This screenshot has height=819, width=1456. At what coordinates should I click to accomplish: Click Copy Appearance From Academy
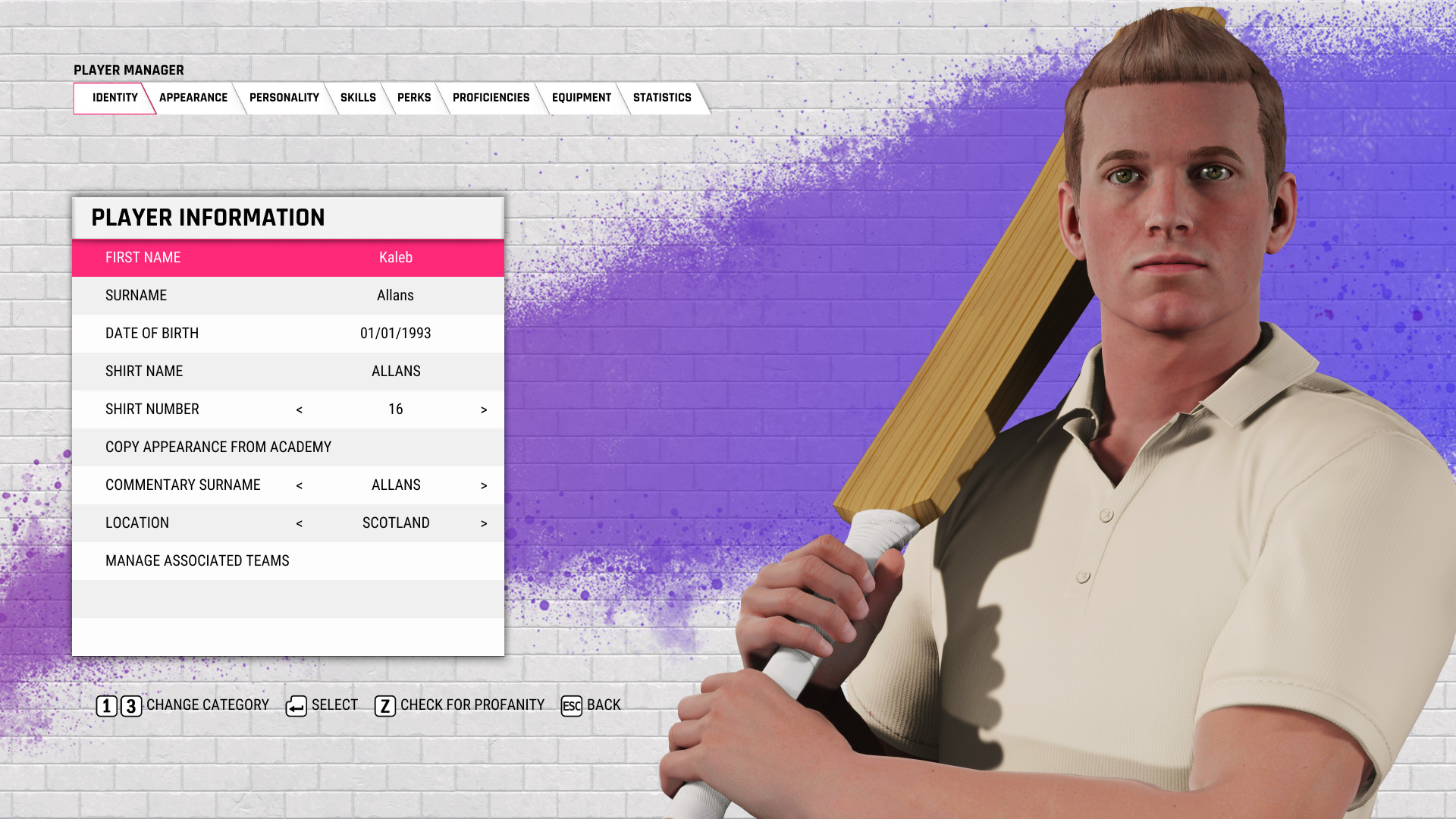pos(218,447)
